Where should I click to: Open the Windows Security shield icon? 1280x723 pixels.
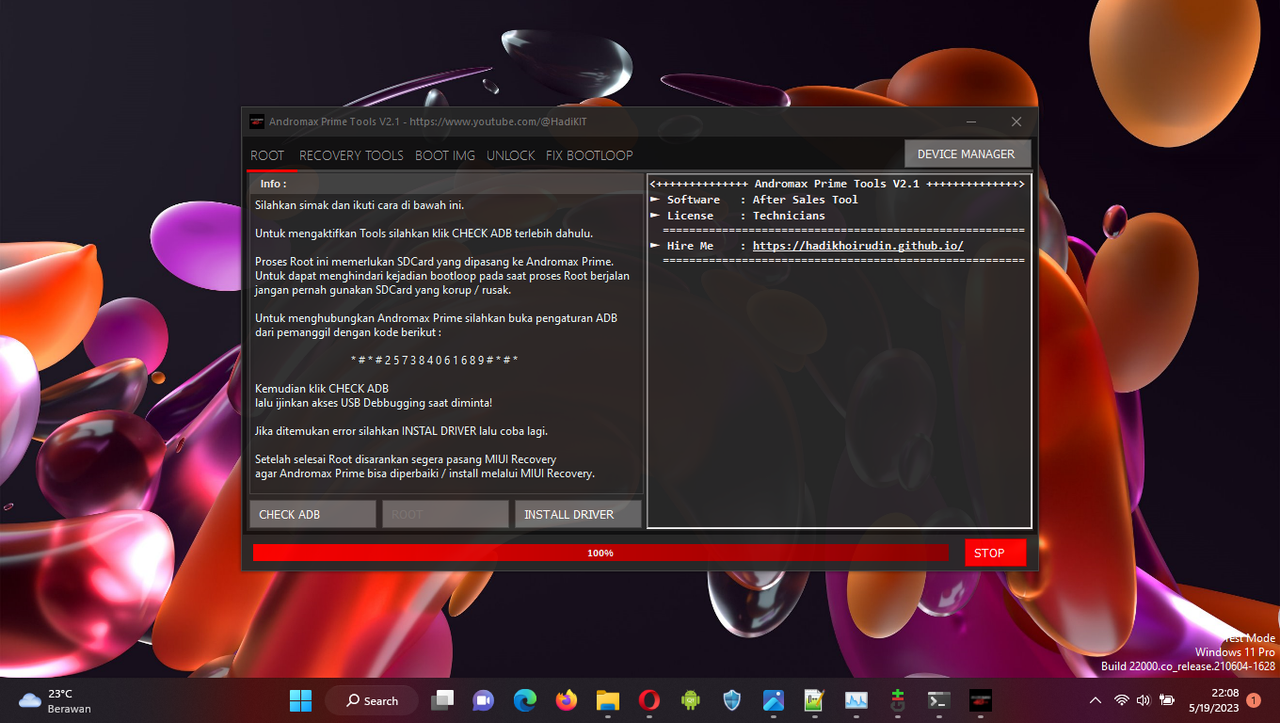click(x=731, y=700)
